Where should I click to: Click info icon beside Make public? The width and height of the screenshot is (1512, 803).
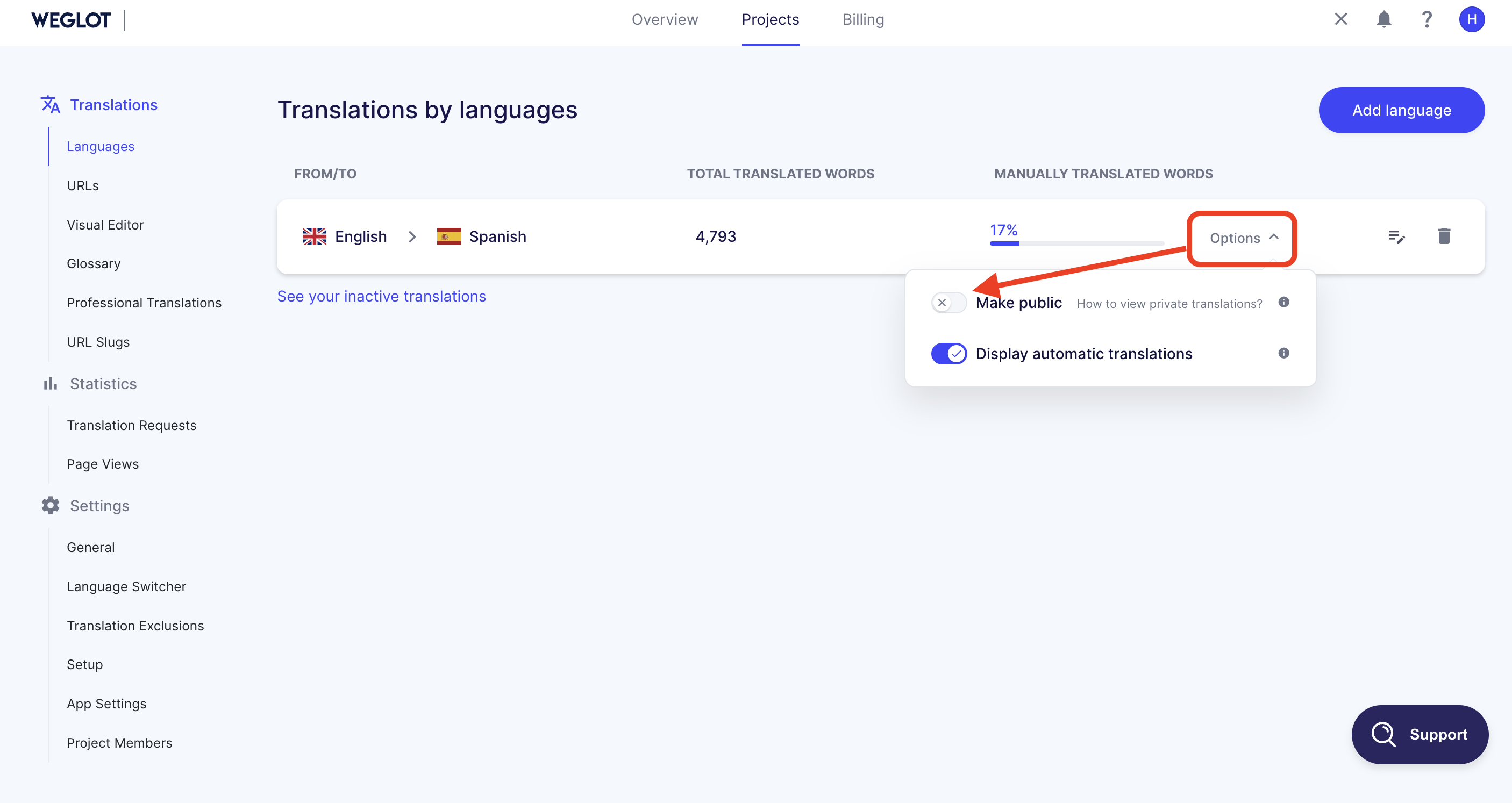point(1283,302)
